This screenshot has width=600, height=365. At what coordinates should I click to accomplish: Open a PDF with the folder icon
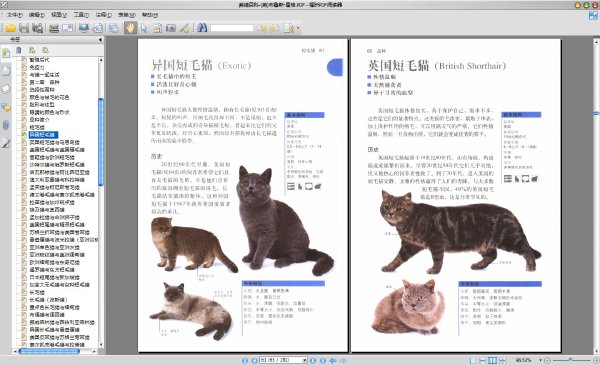click(10, 28)
